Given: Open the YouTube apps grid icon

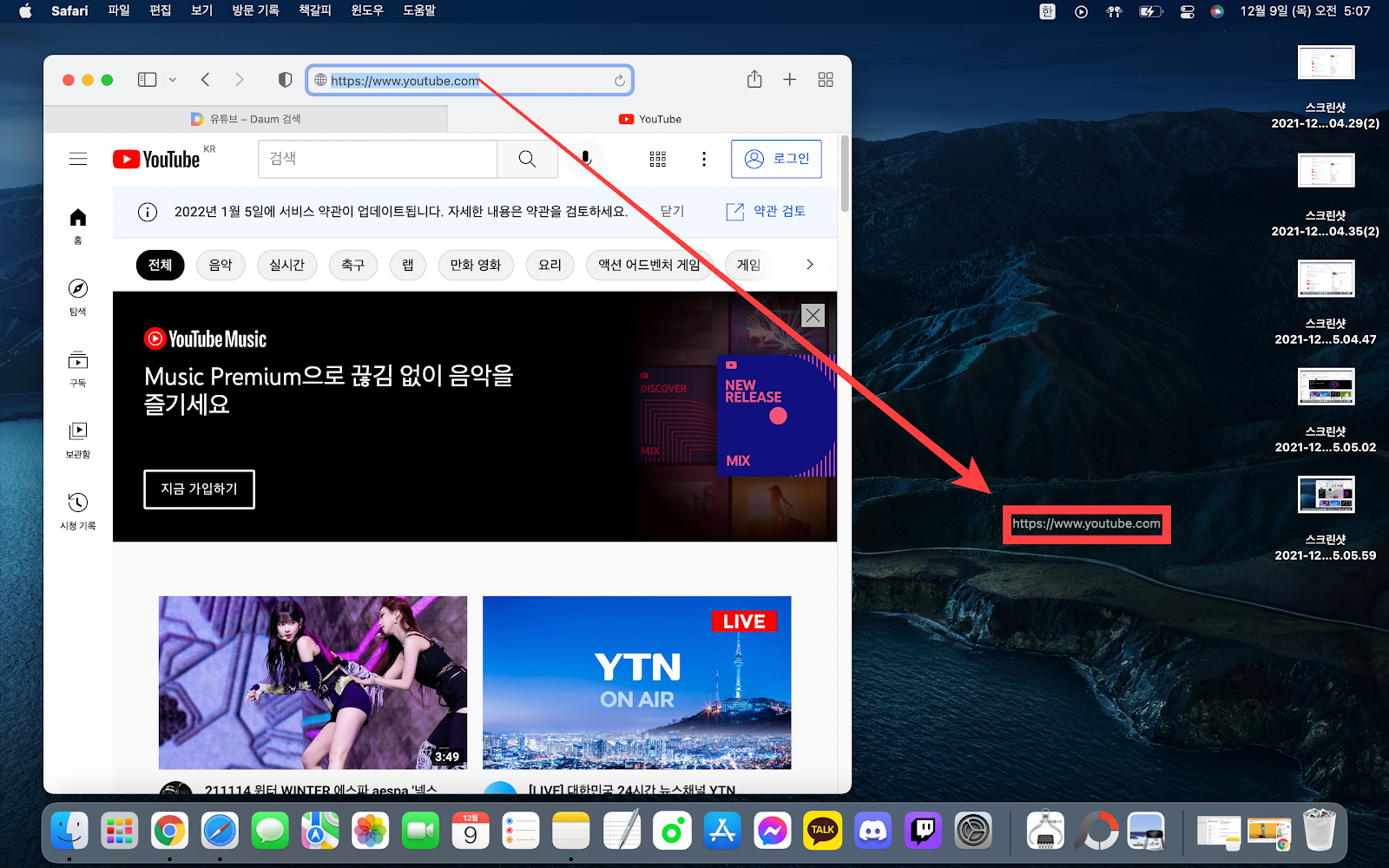Looking at the screenshot, I should [658, 159].
